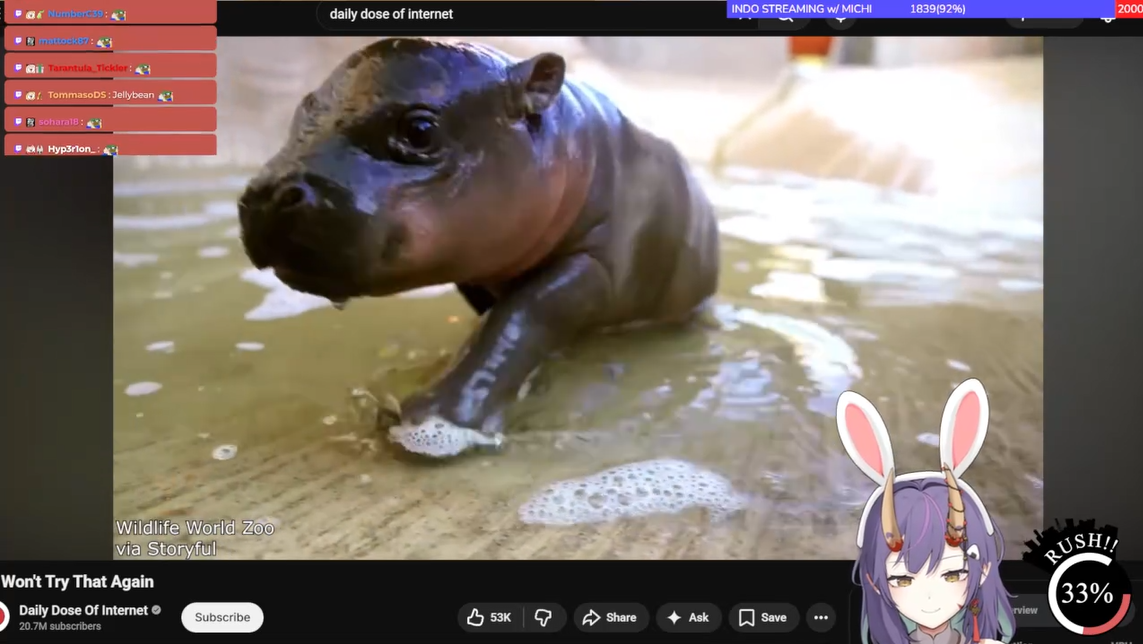This screenshot has height=644, width=1143.
Task: Click the sohara18 chat username
Action: (x=58, y=122)
